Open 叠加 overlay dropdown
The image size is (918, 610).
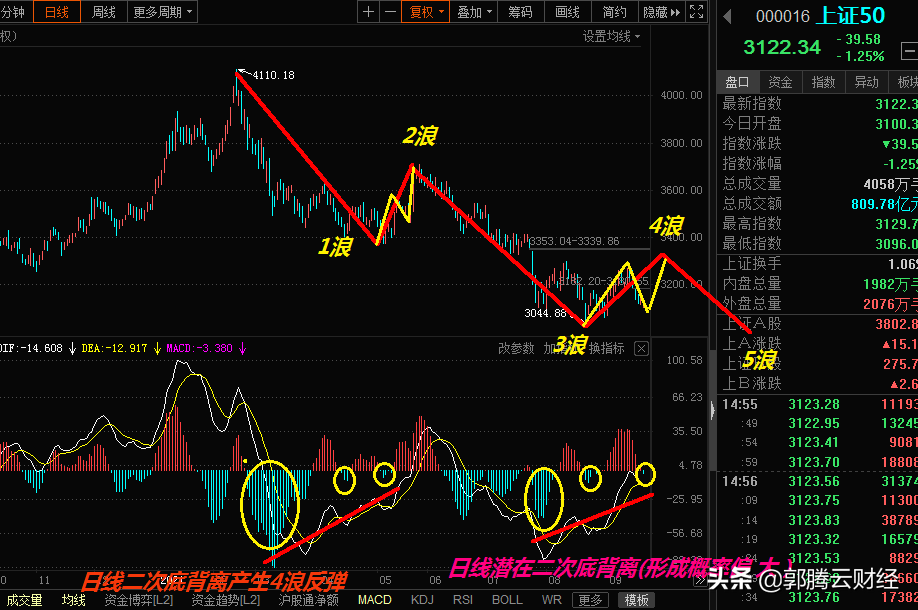tap(474, 12)
